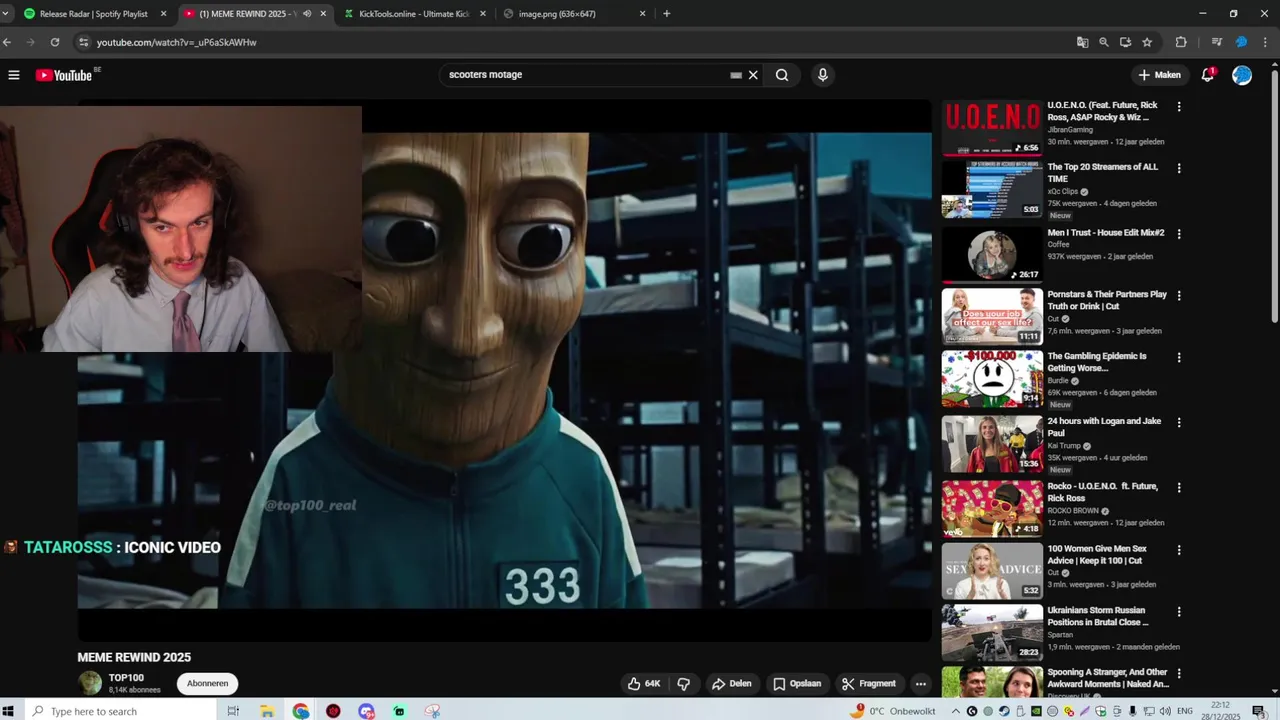Screen dimensions: 1280x720
Task: Open options for Top 20 Streamers video
Action: [1179, 169]
